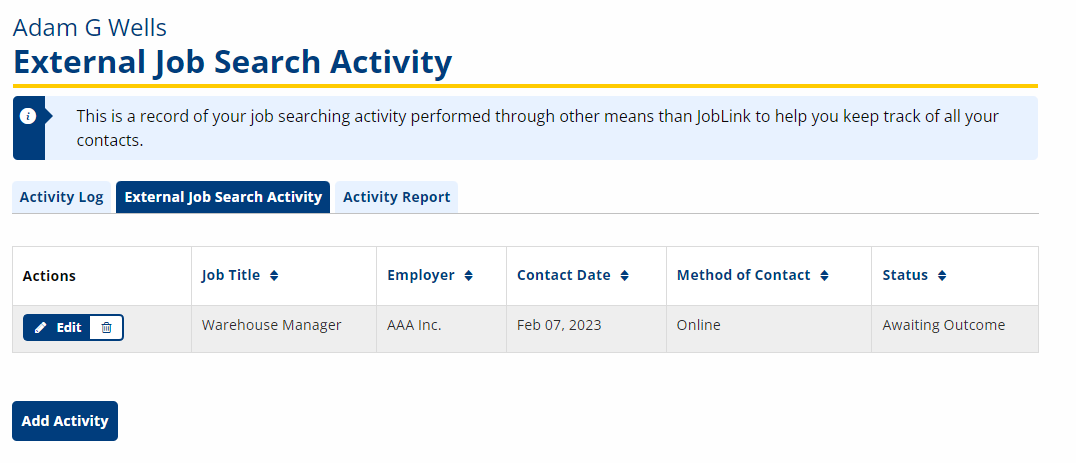Click the Add Activity button
1076x463 pixels.
coord(65,421)
